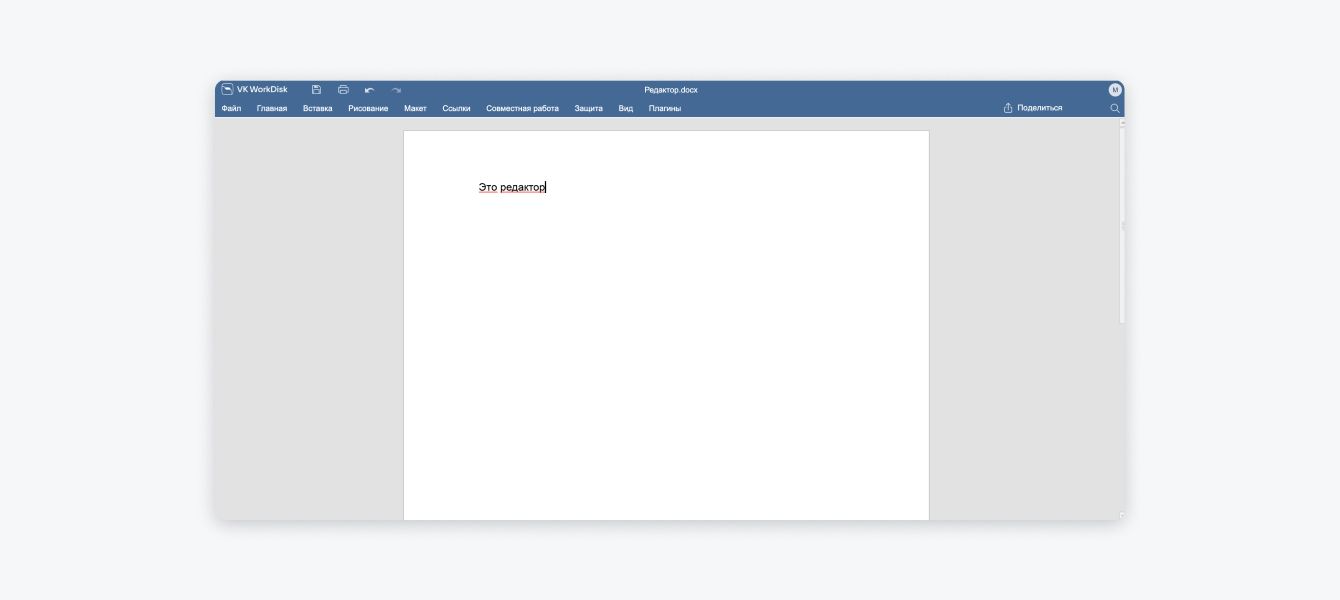Place cursor in the text "Это редактор"
This screenshot has width=1340, height=600.
[x=512, y=187]
